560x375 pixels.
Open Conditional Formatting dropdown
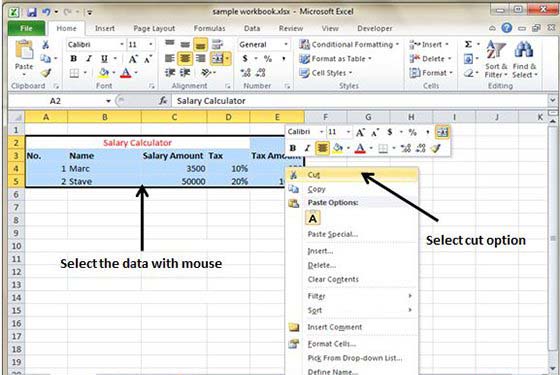349,45
